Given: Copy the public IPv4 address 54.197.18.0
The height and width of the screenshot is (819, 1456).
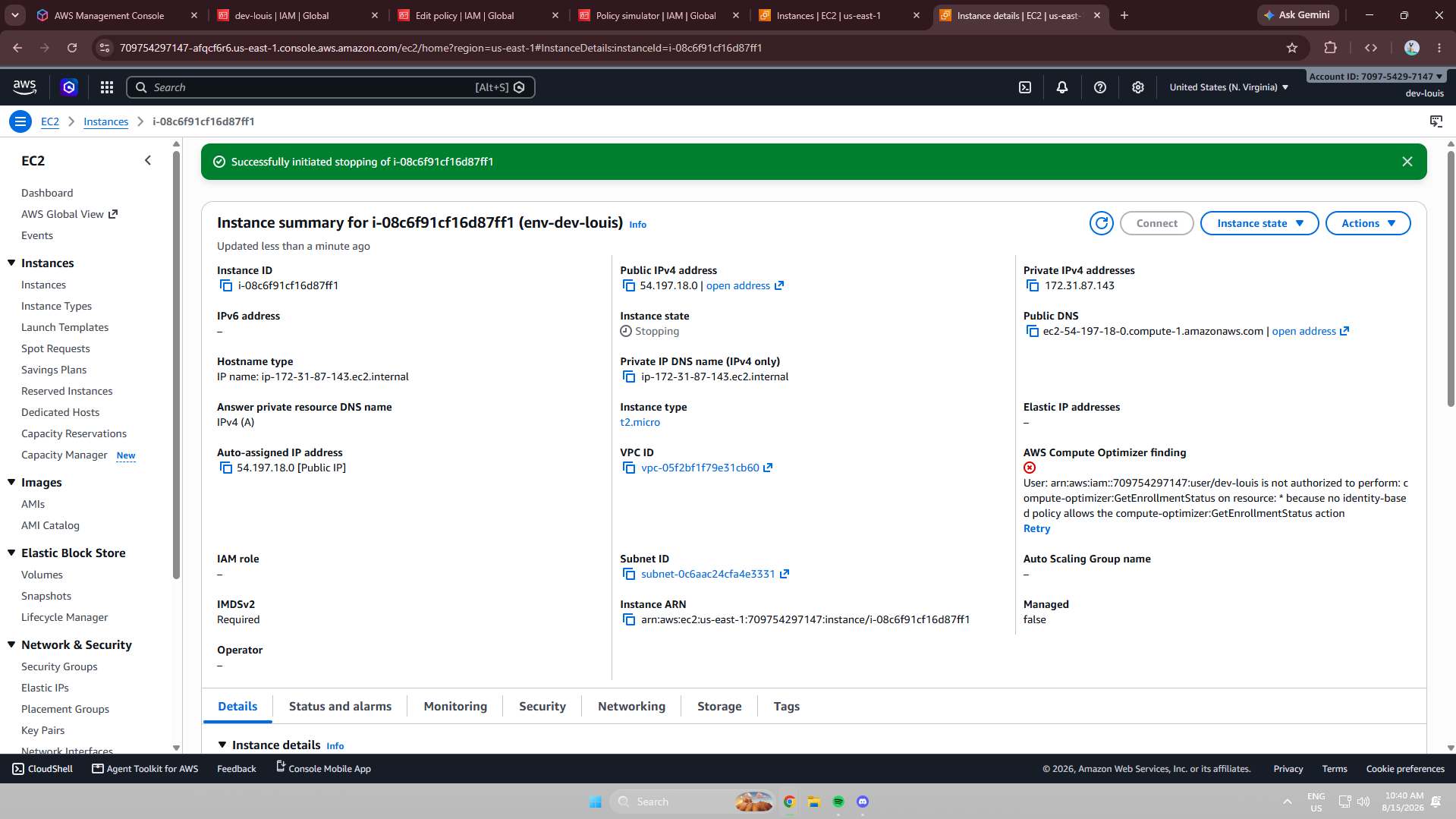Looking at the screenshot, I should 629,286.
